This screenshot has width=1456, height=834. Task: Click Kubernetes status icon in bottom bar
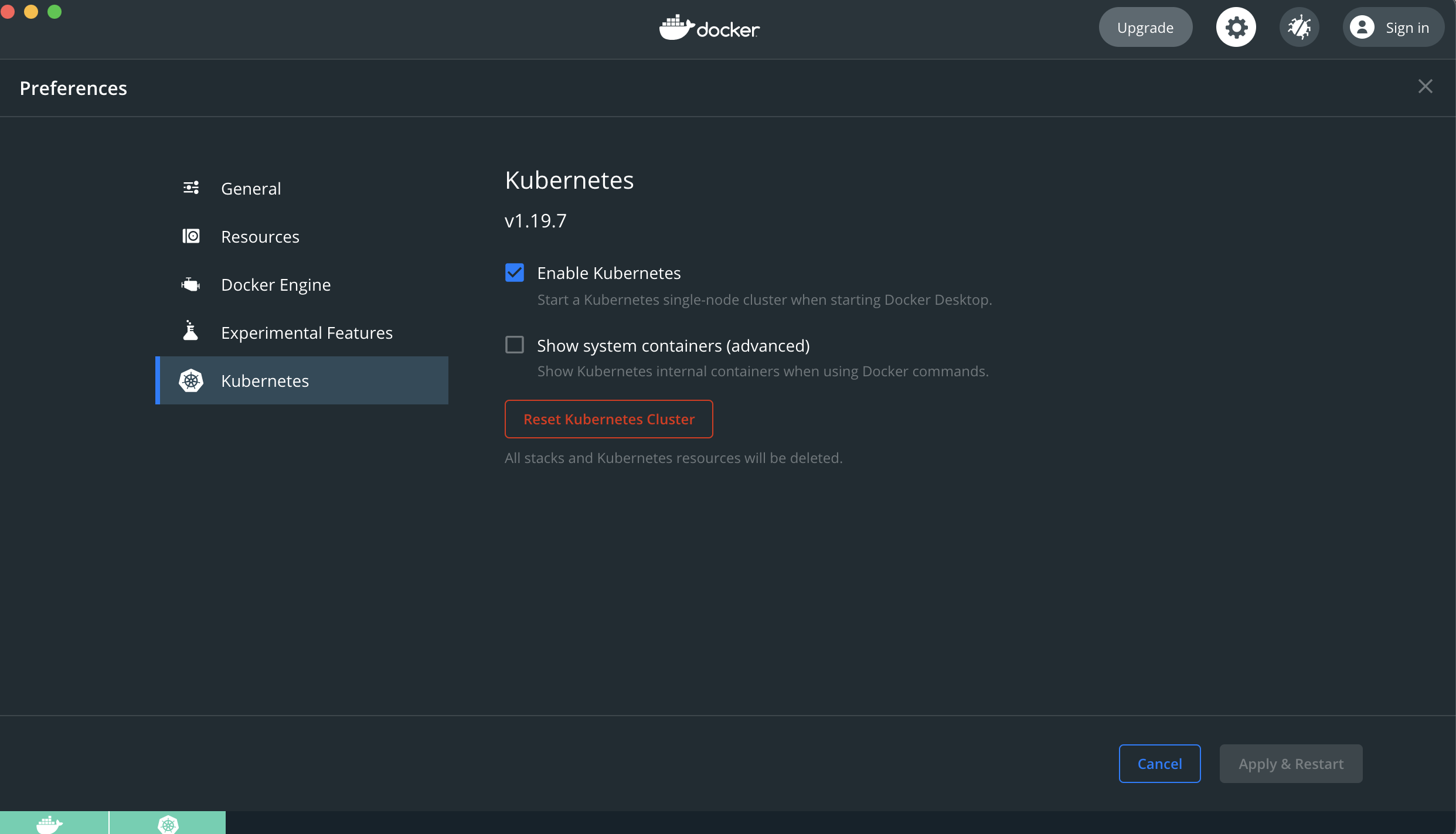[168, 823]
